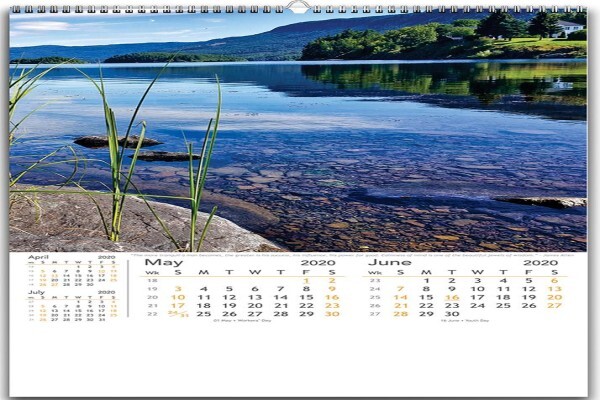This screenshot has width=600, height=400.
Task: Select Saturday May 30
Action: point(332,314)
